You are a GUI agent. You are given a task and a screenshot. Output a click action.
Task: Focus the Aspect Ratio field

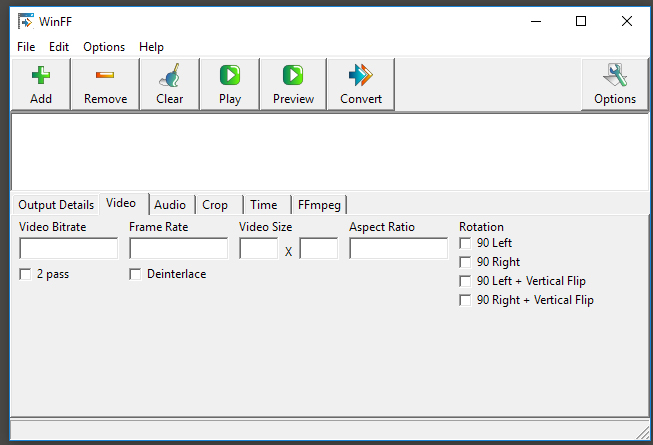click(399, 249)
